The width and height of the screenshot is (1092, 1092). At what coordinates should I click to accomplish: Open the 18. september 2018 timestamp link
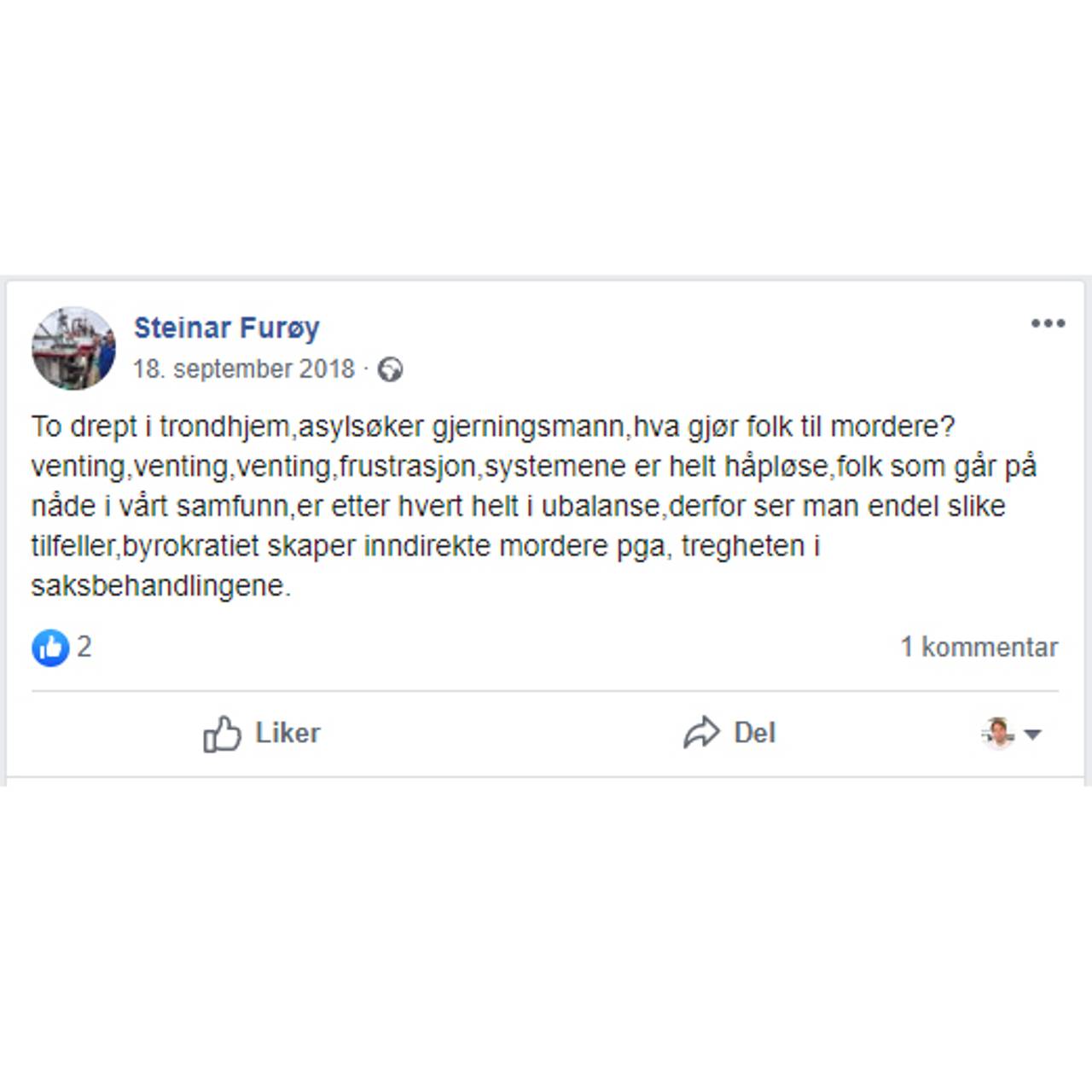tap(244, 369)
